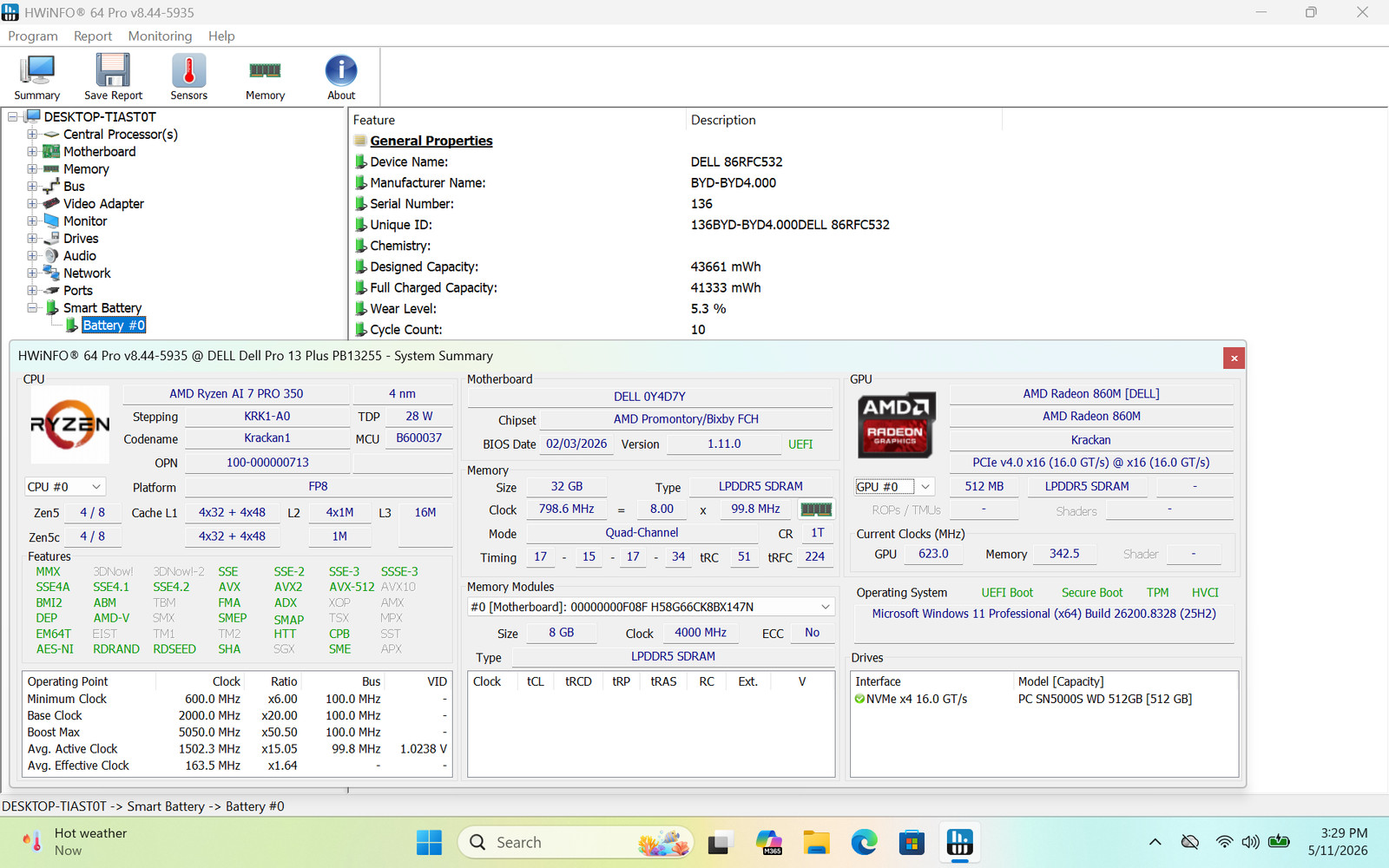Viewport: 1389px width, 868px height.
Task: Click the battery charging tray icon
Action: tap(1279, 841)
